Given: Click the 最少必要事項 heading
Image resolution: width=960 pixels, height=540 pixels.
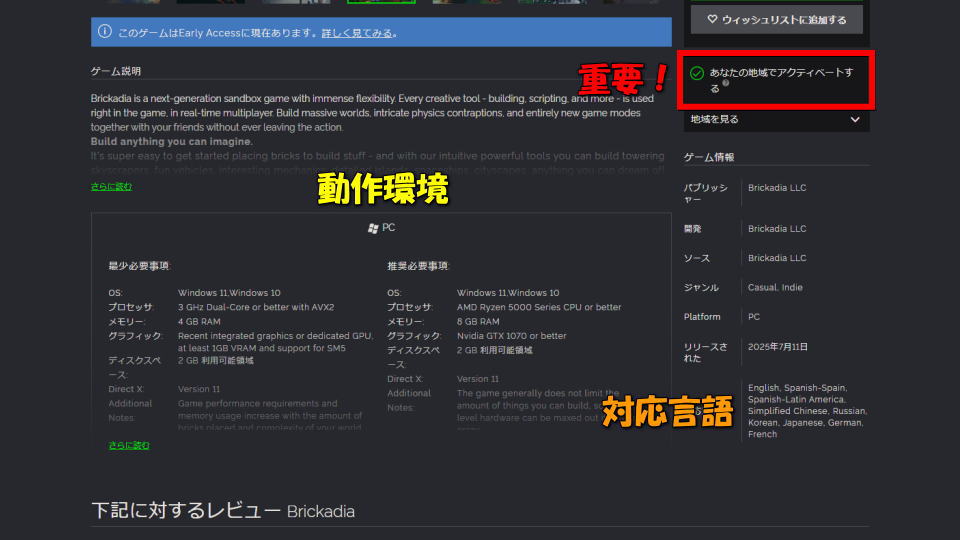Looking at the screenshot, I should point(139,266).
